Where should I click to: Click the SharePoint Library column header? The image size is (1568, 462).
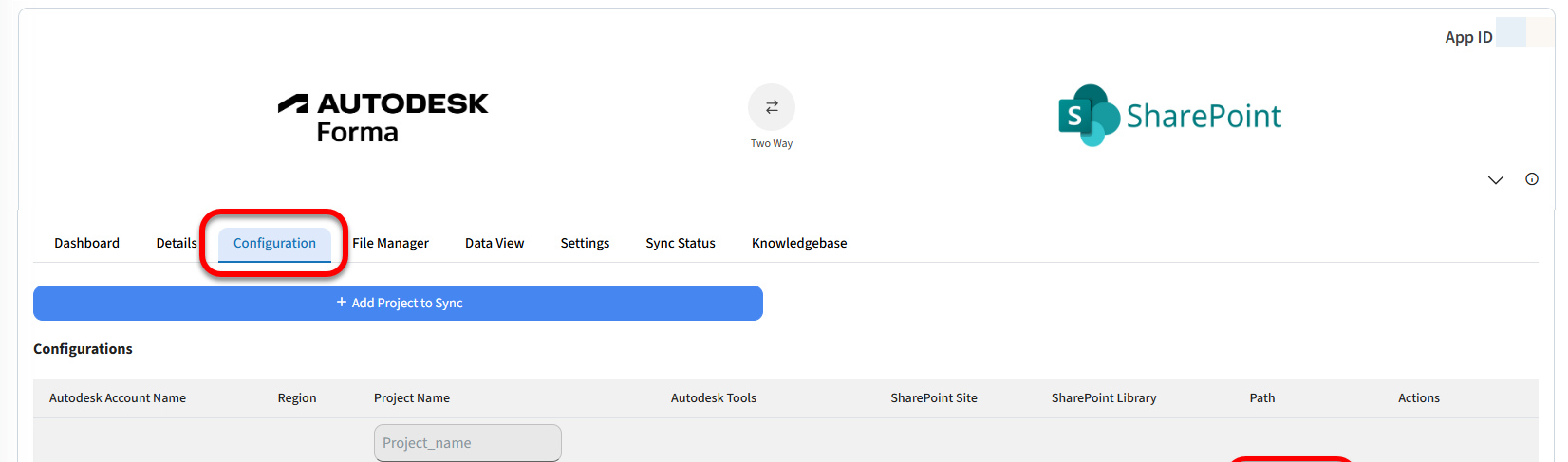click(1104, 398)
